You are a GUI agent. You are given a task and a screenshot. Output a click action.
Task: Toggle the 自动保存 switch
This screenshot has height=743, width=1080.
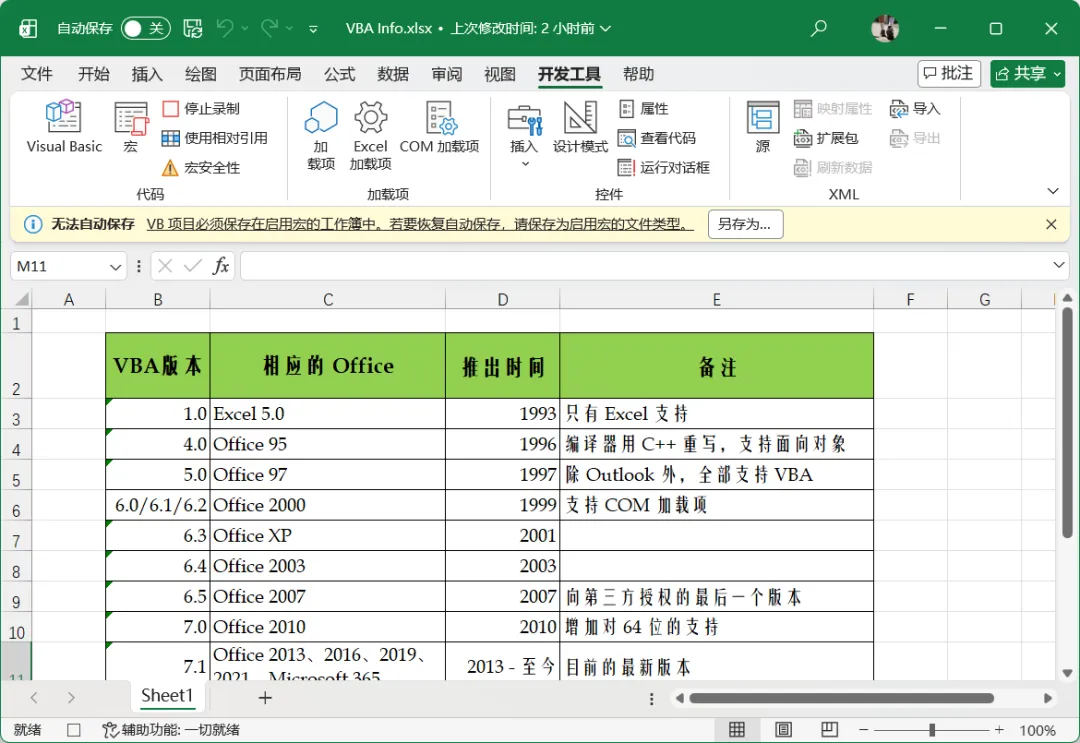coord(145,28)
